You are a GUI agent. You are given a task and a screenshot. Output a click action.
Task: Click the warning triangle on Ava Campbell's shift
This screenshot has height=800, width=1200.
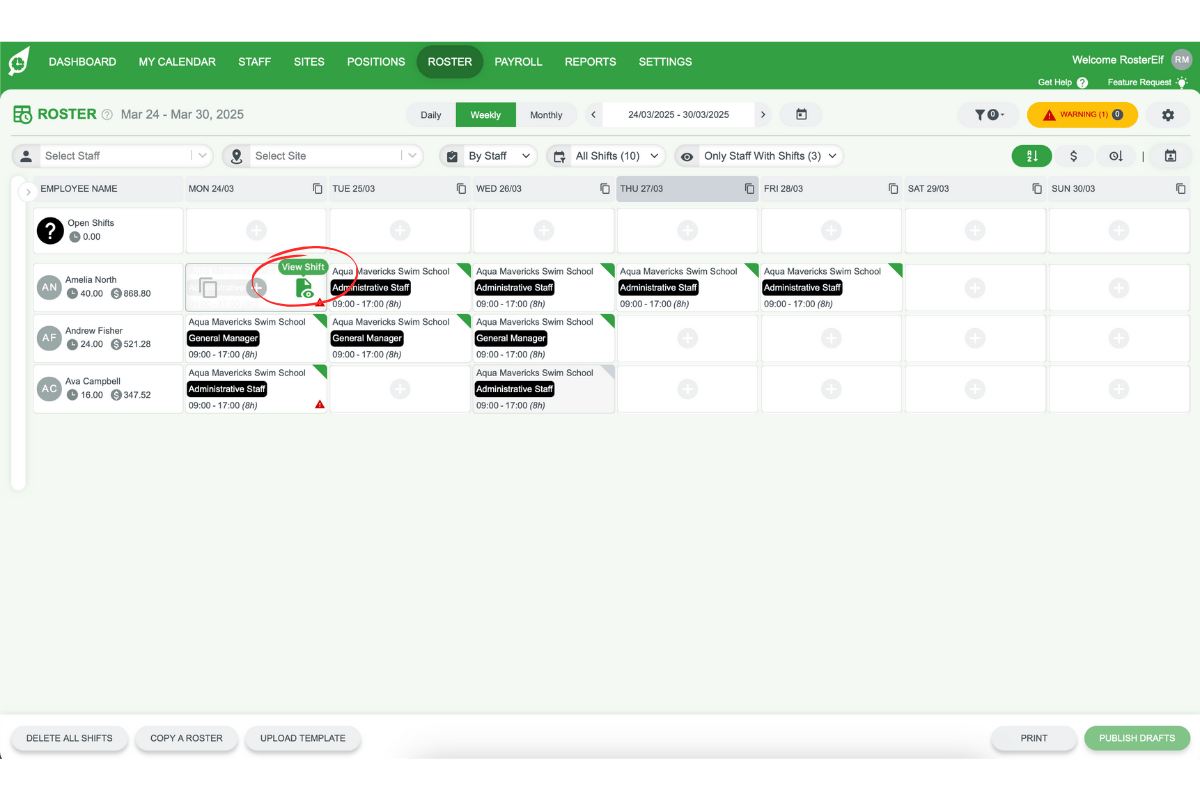[x=319, y=404]
